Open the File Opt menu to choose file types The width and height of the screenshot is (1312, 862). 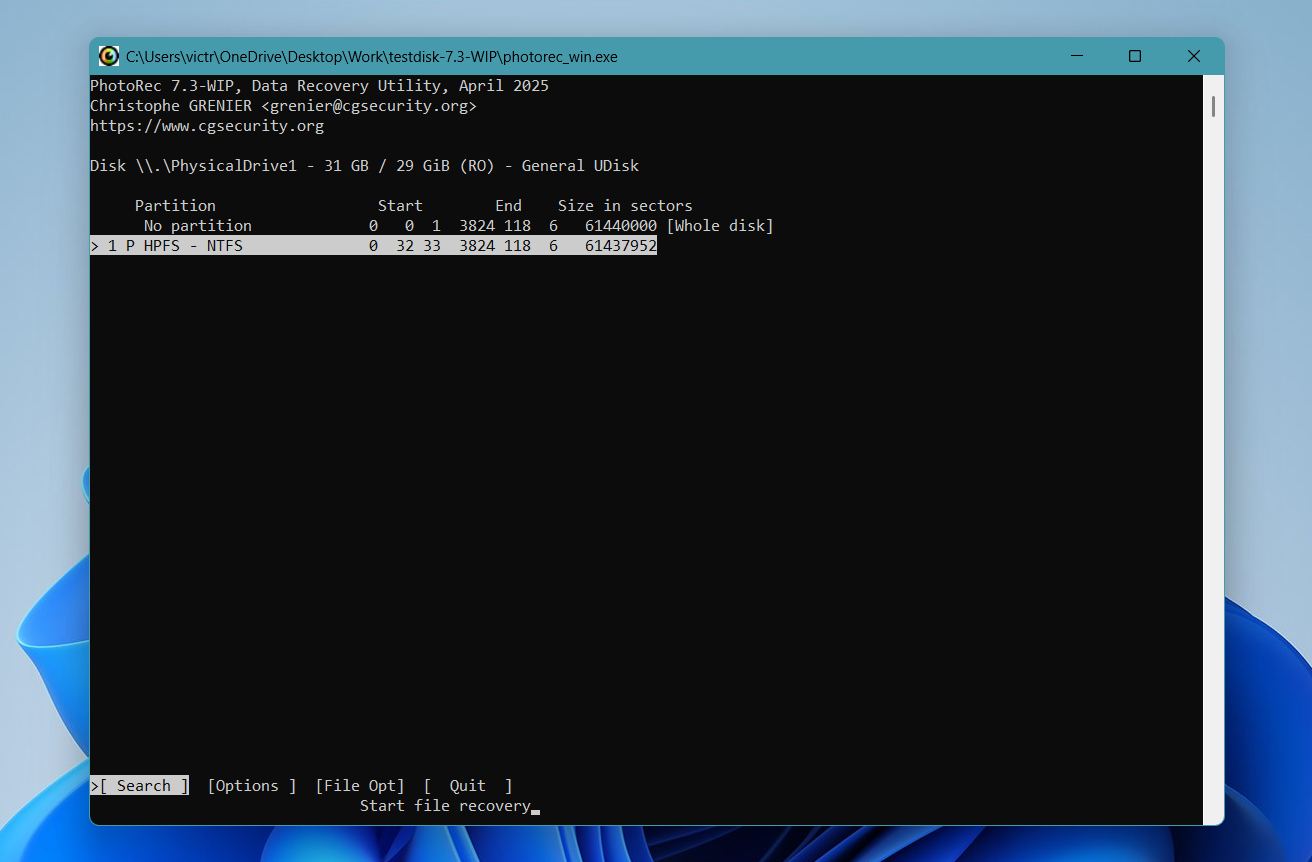point(359,785)
